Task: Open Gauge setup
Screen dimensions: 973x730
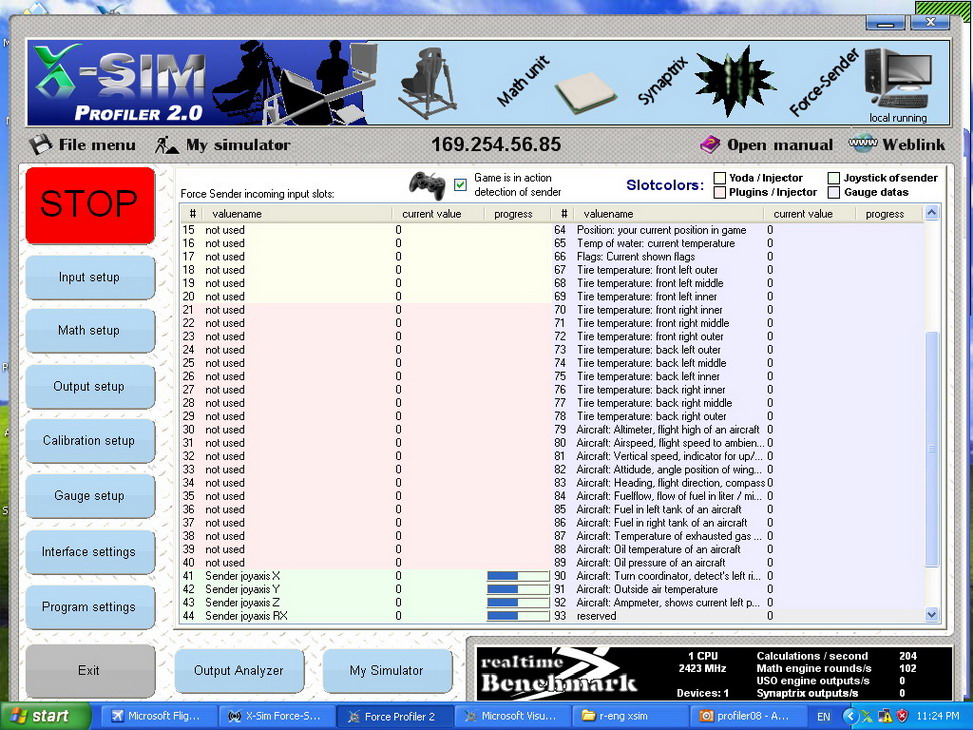Action: point(90,496)
